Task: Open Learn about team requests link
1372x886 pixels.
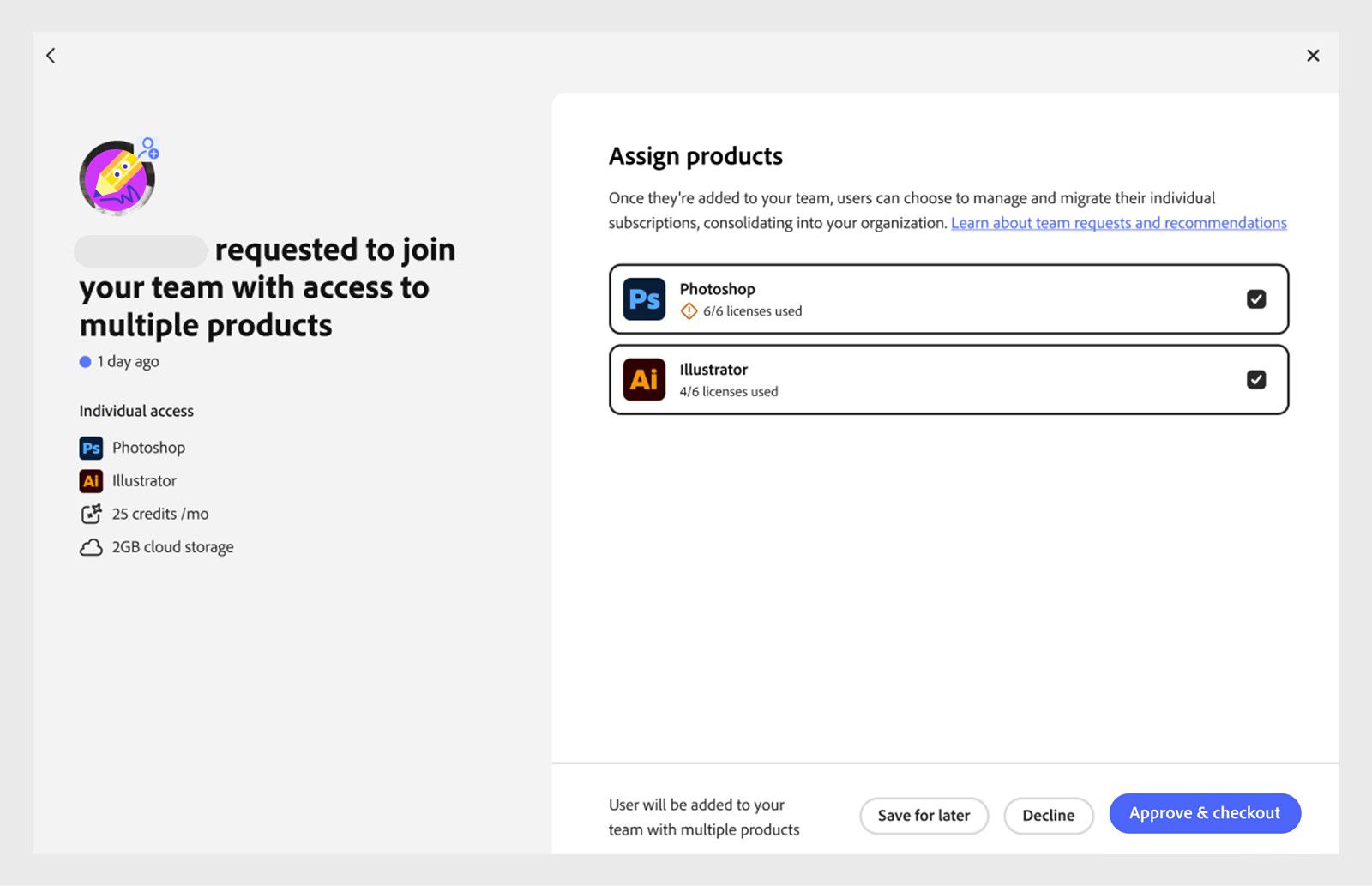Action: 1118,223
